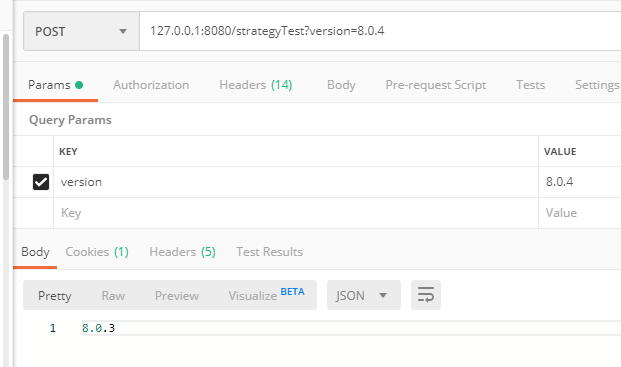621x367 pixels.
Task: Open the JSON format dropdown
Action: click(x=364, y=295)
